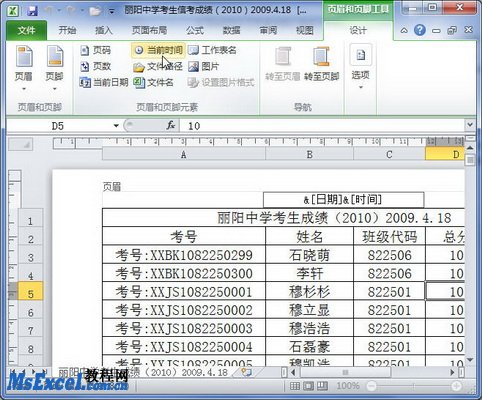Viewport: 482px width, 400px height.
Task: Expand the formula bar with right arrow
Action: click(470, 125)
